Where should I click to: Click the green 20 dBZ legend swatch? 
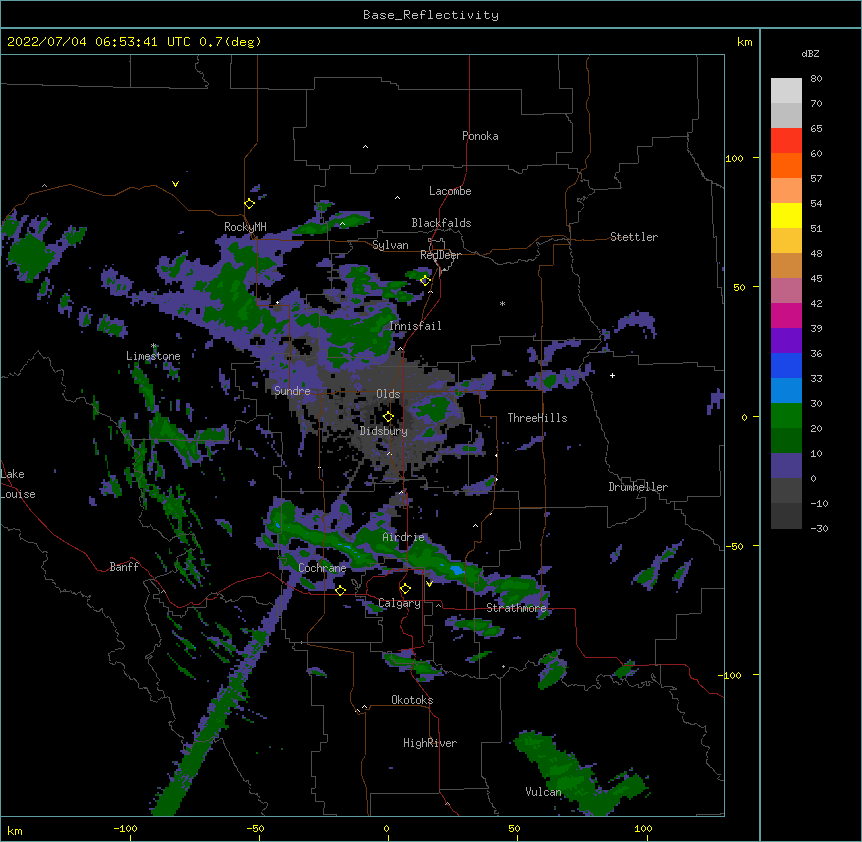pos(786,416)
